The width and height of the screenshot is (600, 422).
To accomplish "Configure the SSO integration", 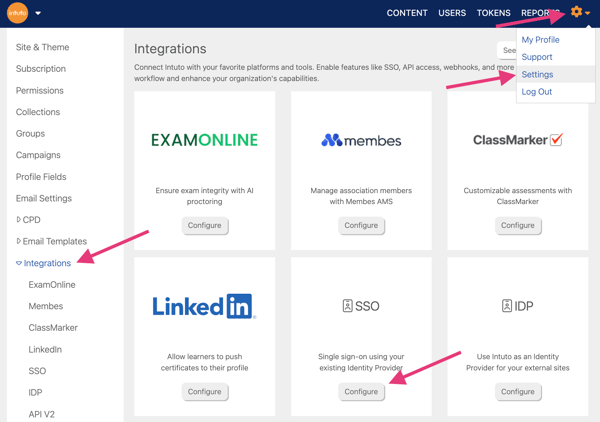I will [361, 392].
